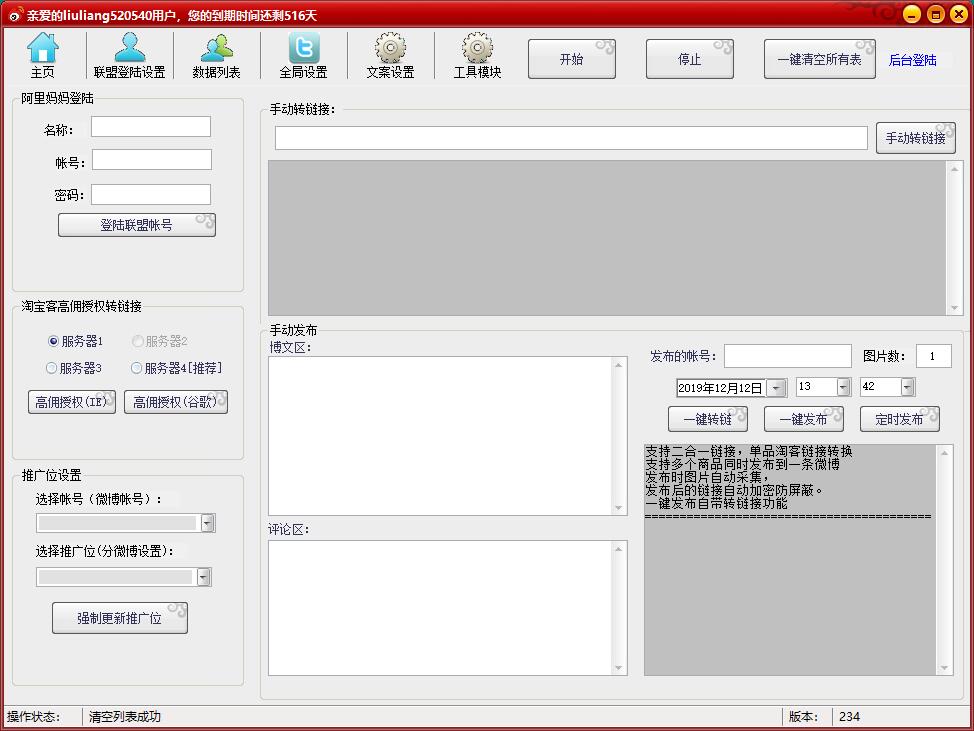Click version number 234 in status bar
974x731 pixels.
coord(849,717)
